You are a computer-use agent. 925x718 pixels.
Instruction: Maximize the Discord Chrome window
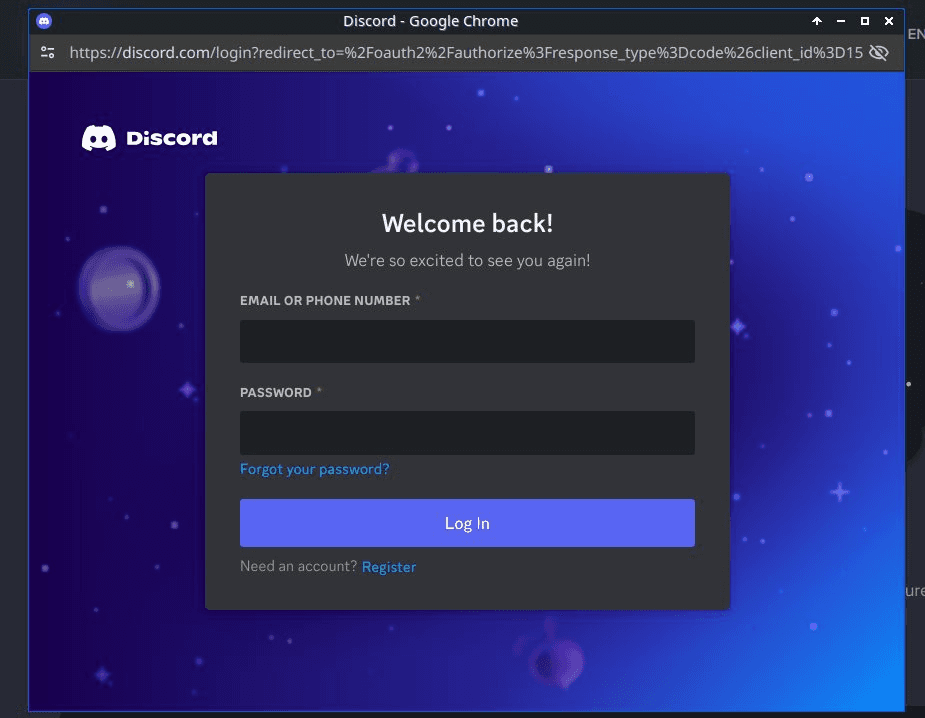pos(865,21)
